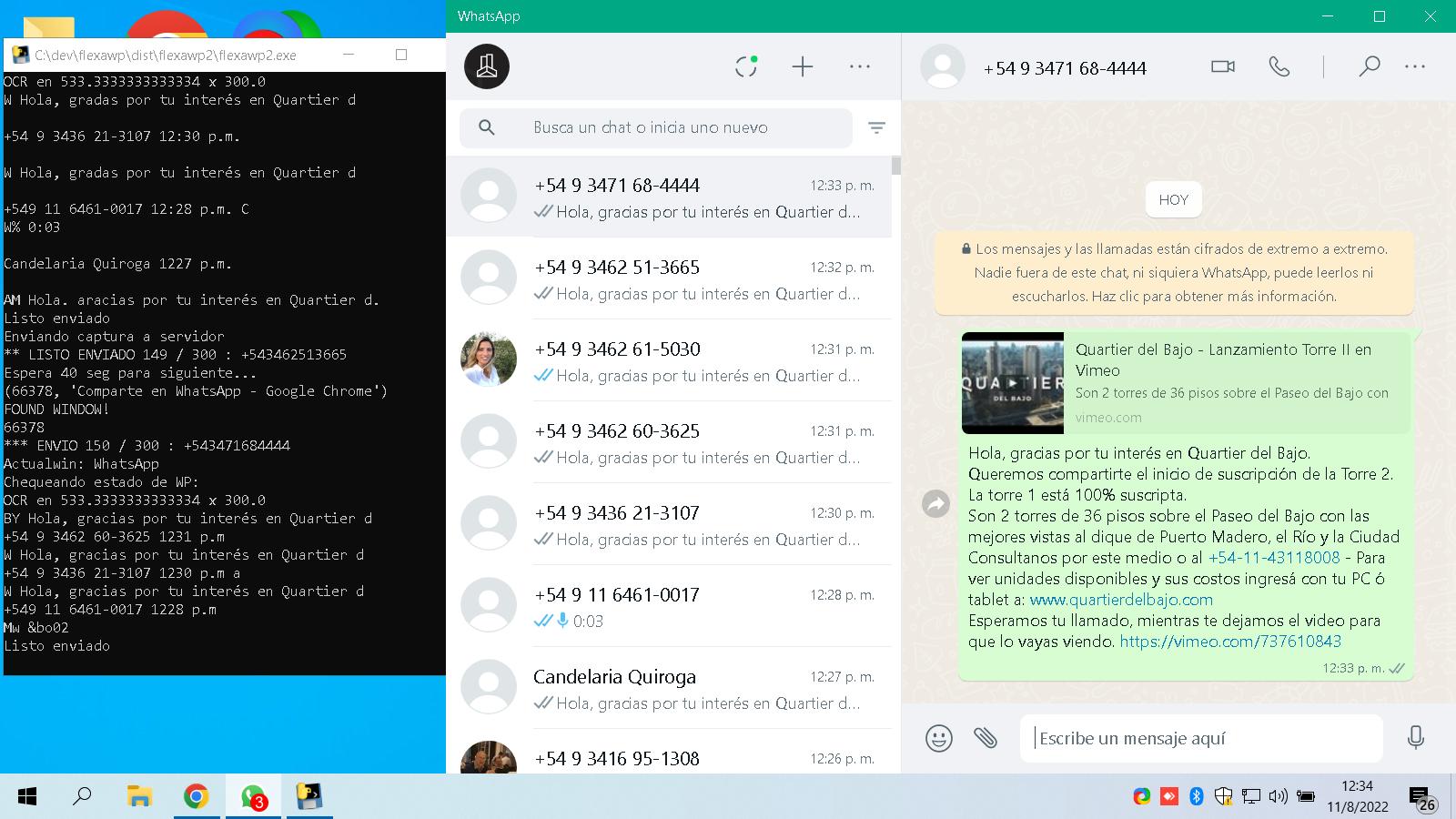Open the WhatsApp profile avatar icon
Viewport: 1456px width, 819px height.
pos(487,66)
